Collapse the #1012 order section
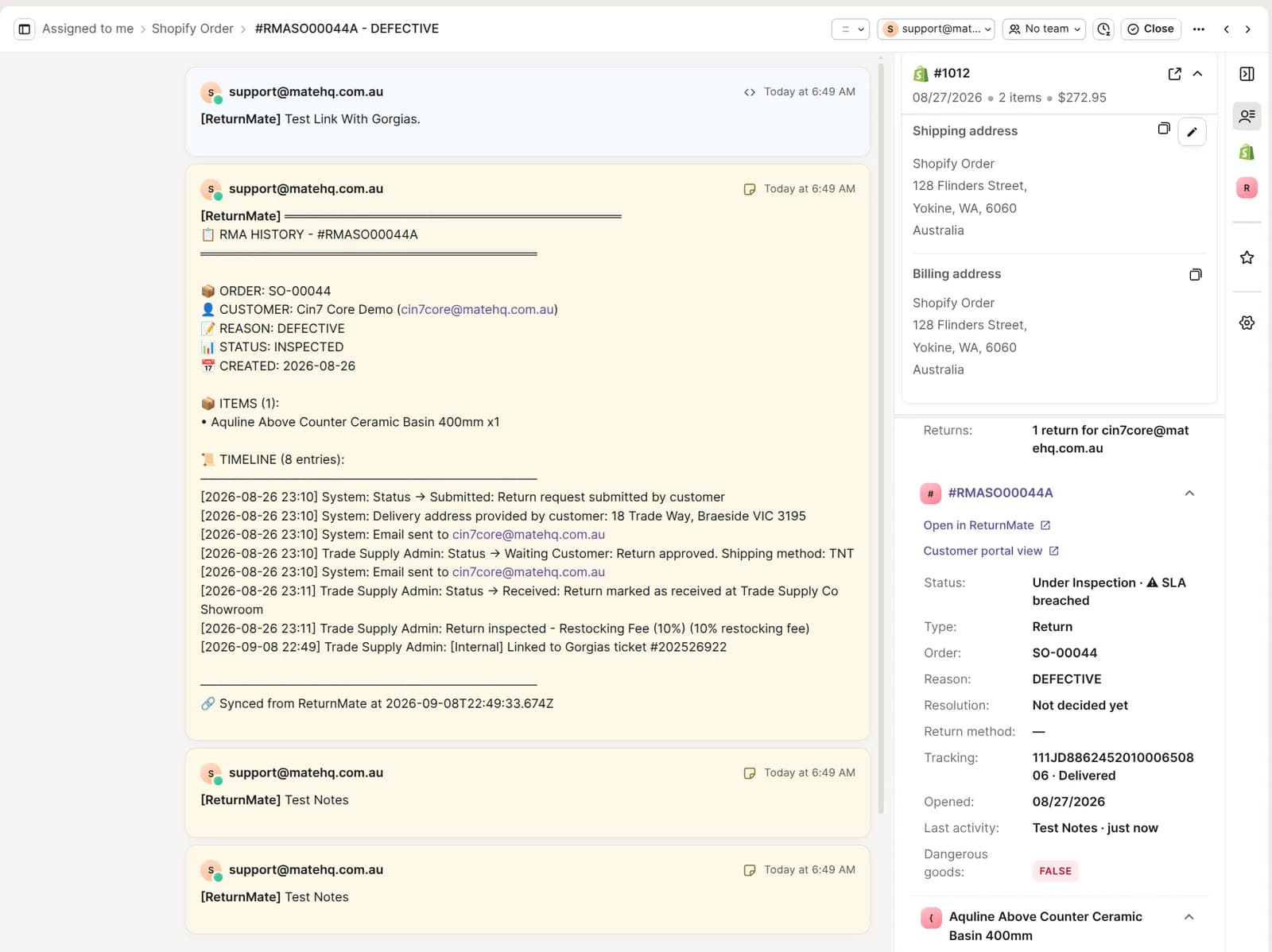1272x952 pixels. (1197, 74)
